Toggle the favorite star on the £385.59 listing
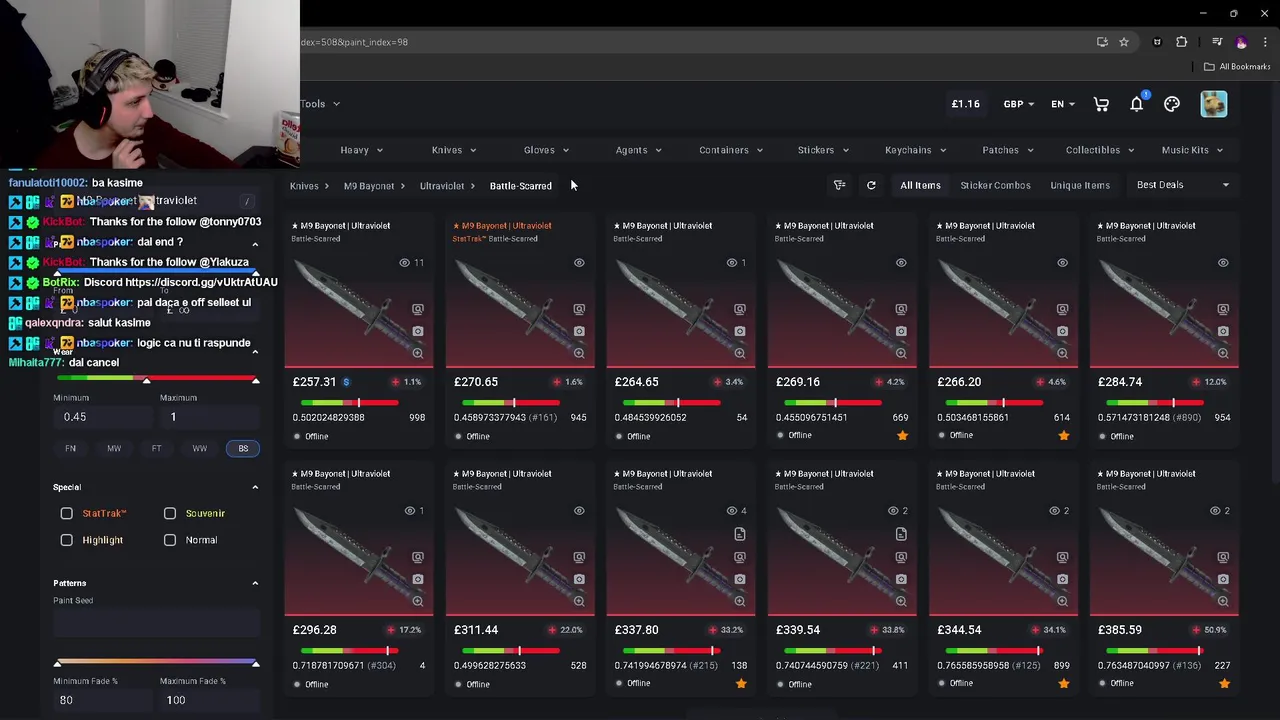Image resolution: width=1280 pixels, height=720 pixels. pyautogui.click(x=1224, y=684)
